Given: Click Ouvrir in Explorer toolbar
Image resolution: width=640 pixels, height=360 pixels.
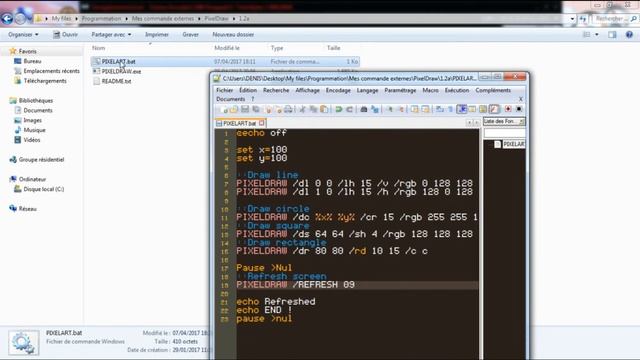Looking at the screenshot, I should (65, 35).
